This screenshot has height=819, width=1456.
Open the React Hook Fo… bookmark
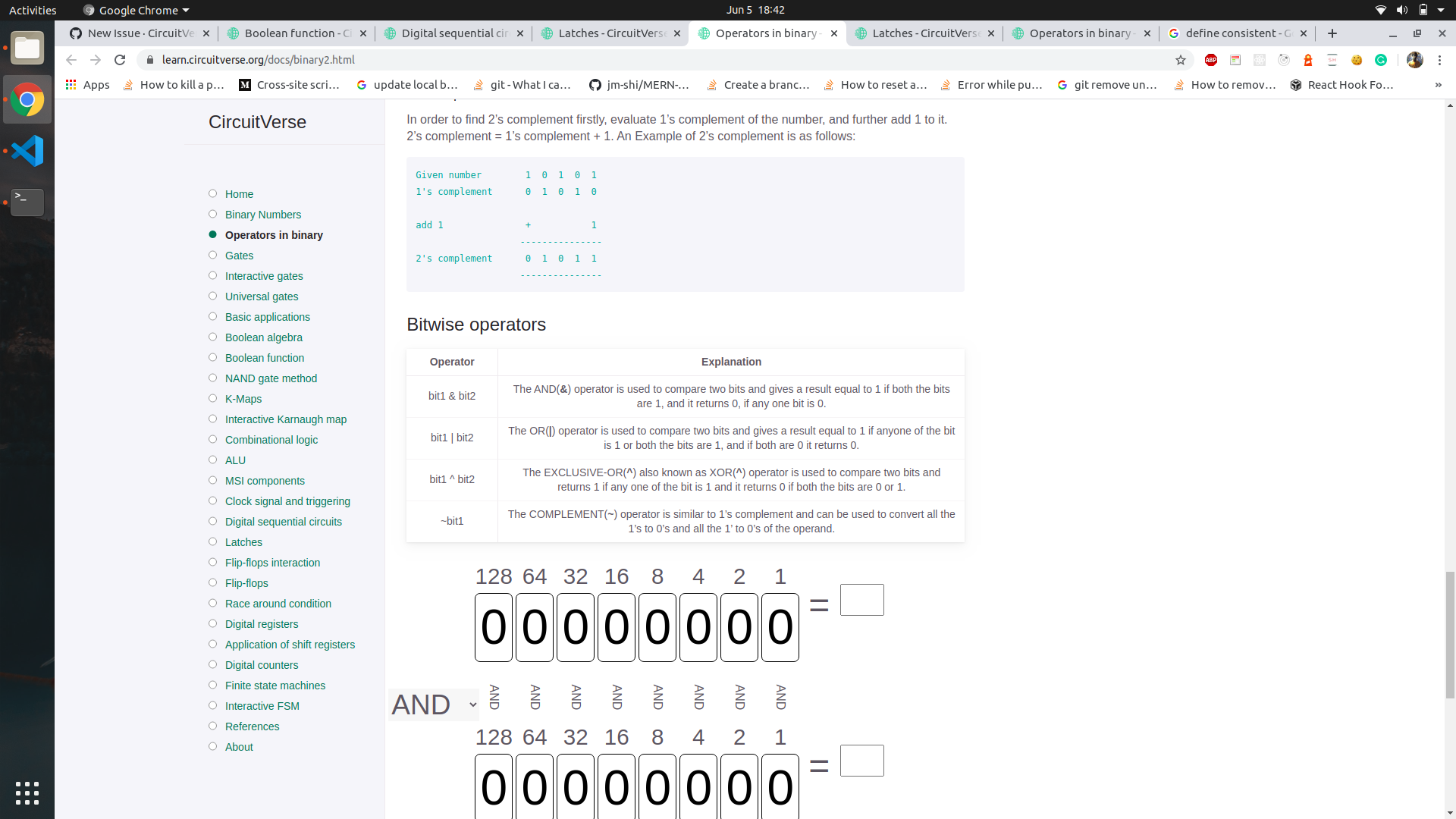pos(1342,85)
